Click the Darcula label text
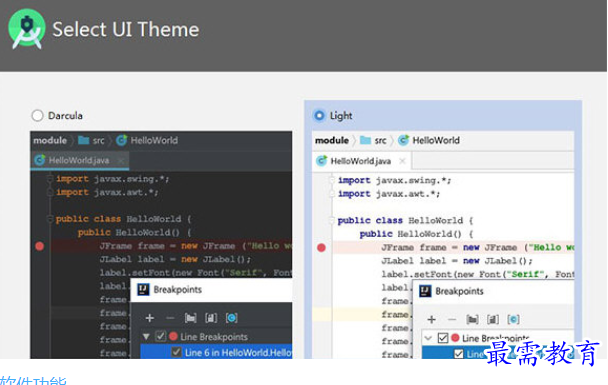The image size is (608, 385). click(x=65, y=116)
